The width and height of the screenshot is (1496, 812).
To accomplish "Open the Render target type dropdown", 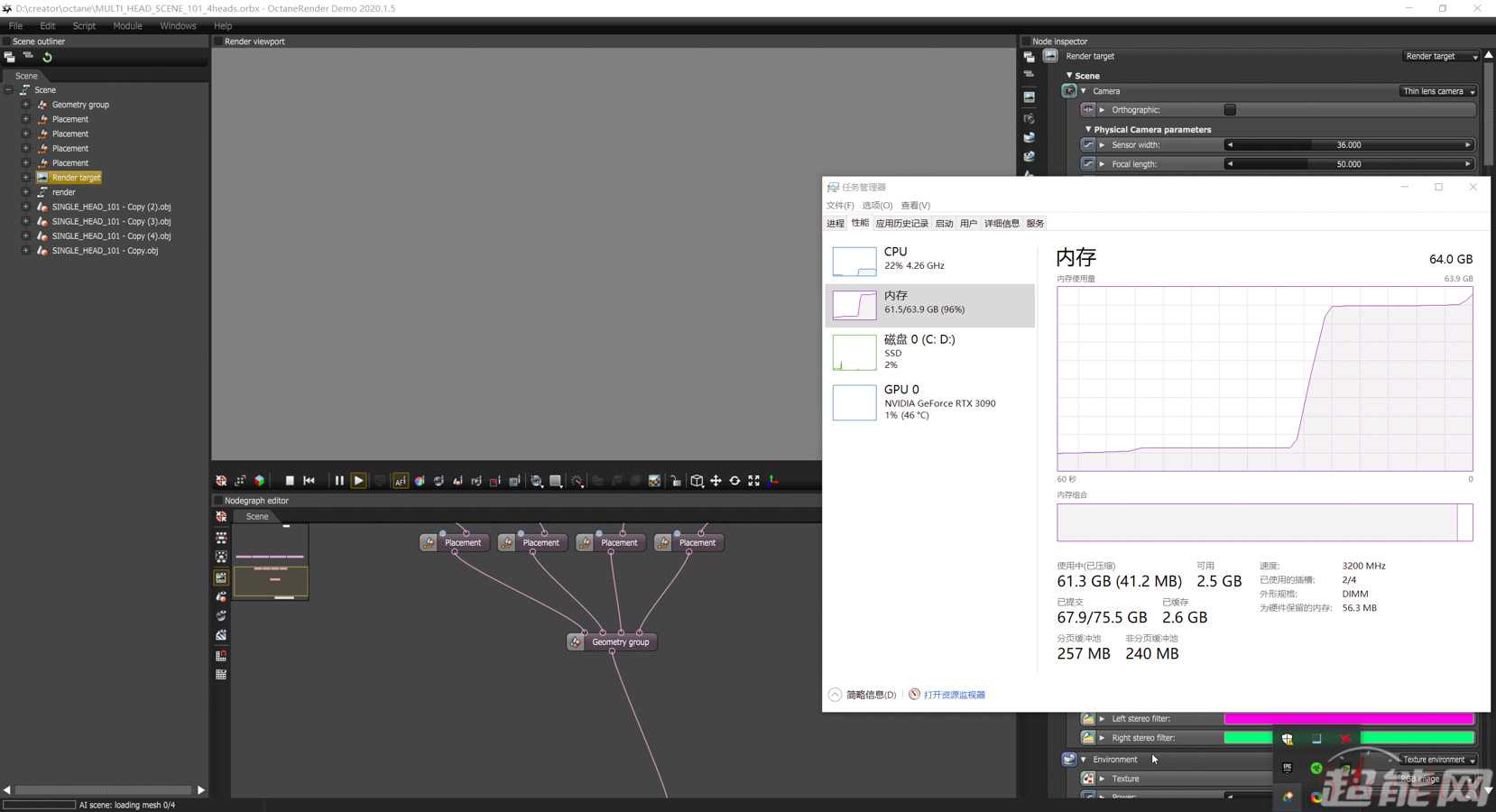I will [1440, 56].
